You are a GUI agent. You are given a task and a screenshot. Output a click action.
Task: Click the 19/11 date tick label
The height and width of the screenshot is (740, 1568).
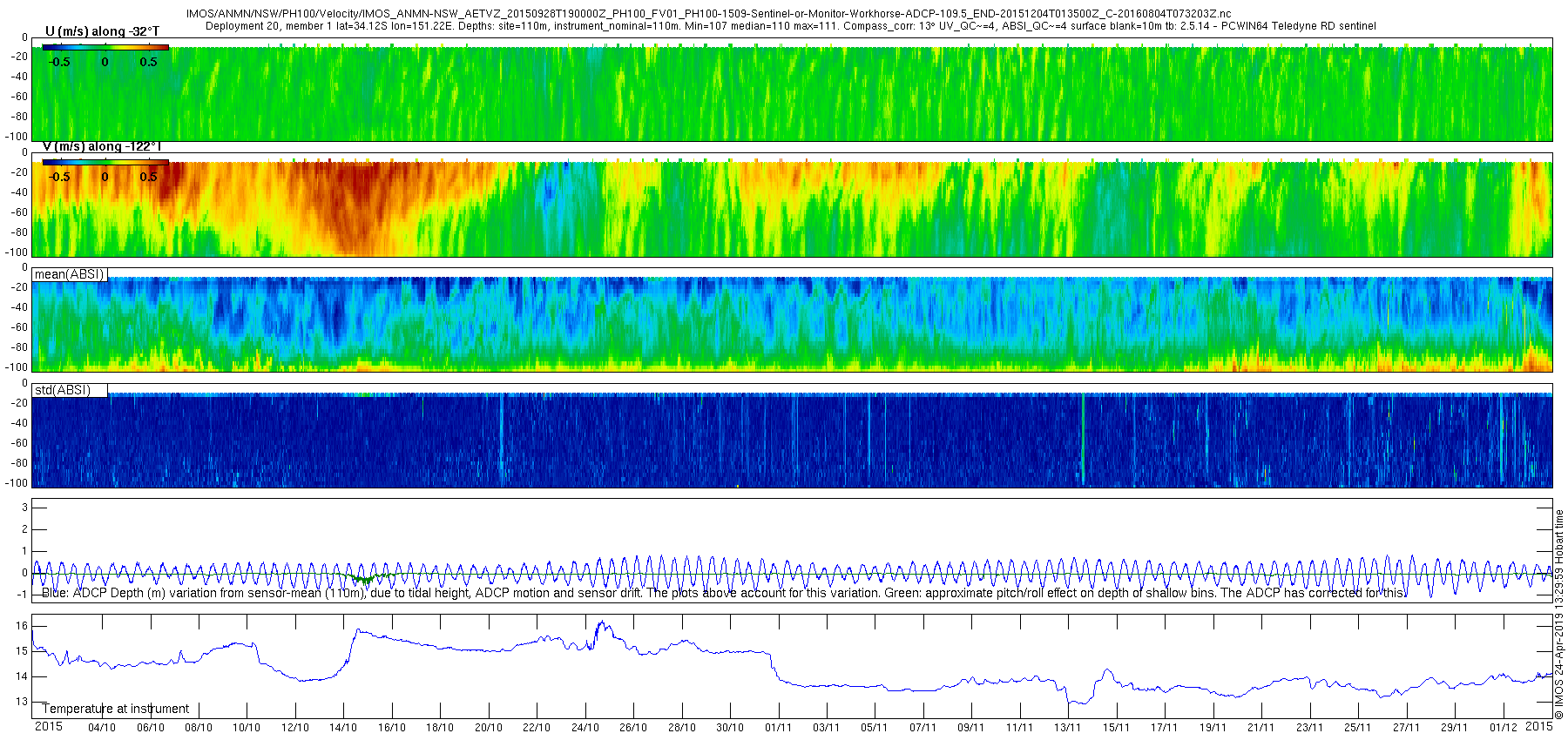tap(1213, 728)
